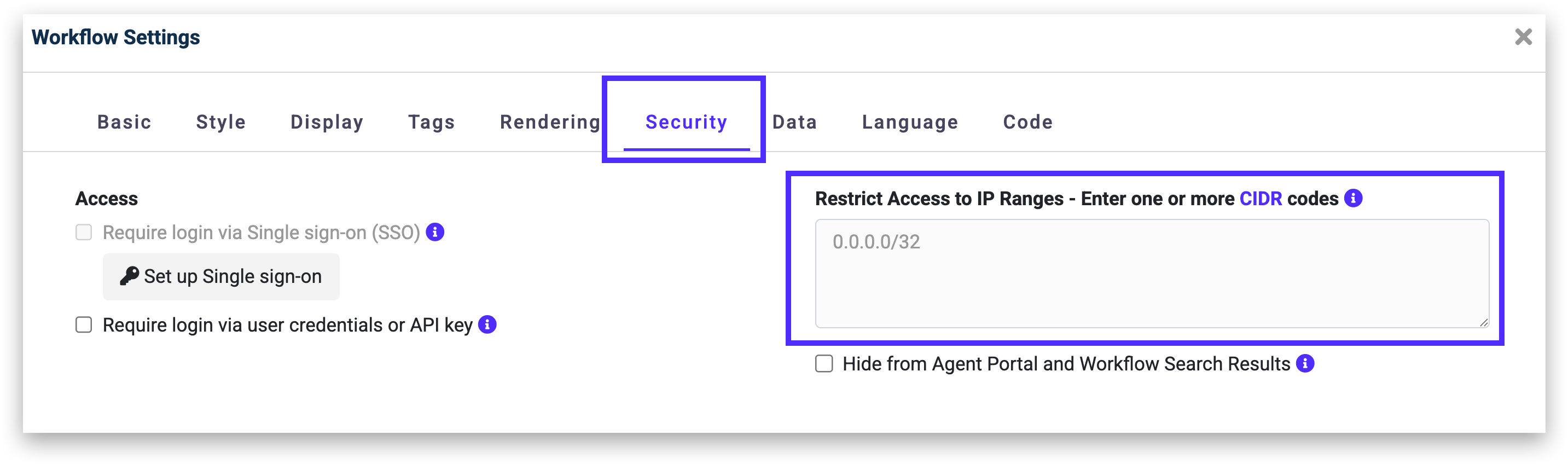Open the Style tab

click(x=221, y=122)
